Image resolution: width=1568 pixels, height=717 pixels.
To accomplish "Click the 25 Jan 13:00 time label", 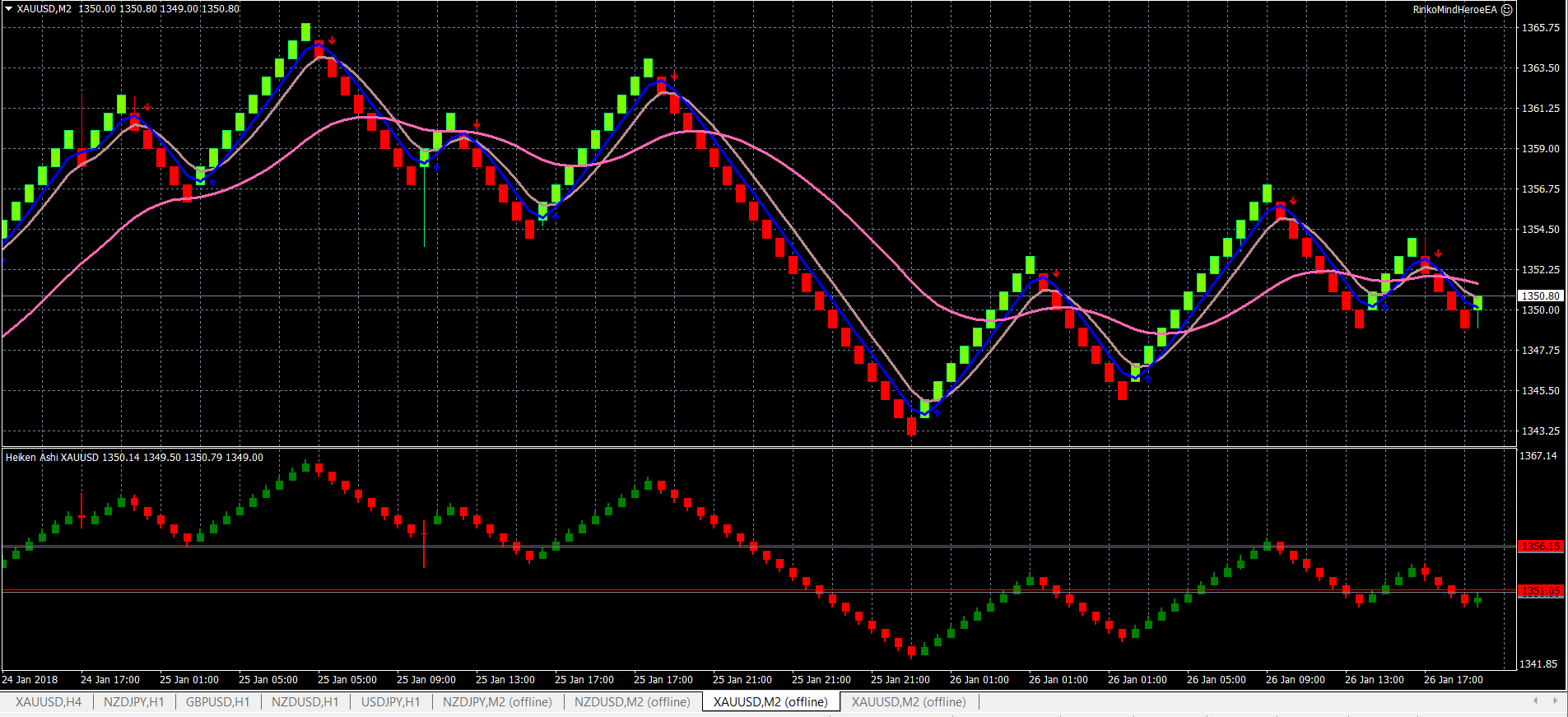I will tap(505, 680).
